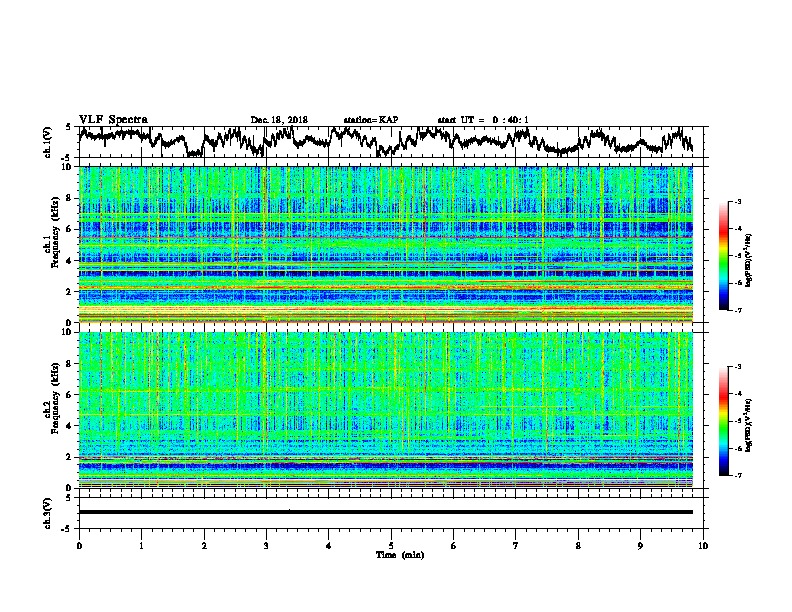Click the "VLF Spectra" plot title

[x=113, y=119]
